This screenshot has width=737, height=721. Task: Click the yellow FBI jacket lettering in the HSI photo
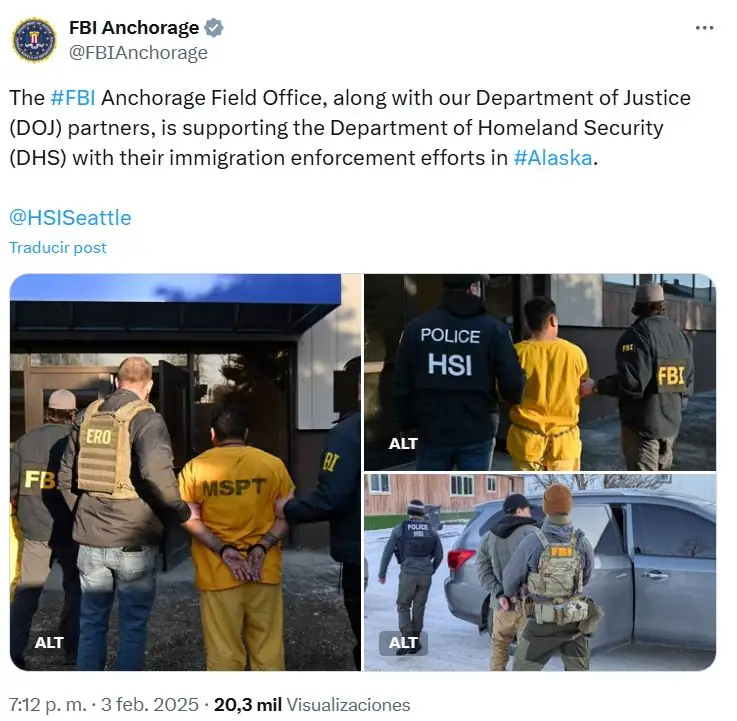coord(671,376)
